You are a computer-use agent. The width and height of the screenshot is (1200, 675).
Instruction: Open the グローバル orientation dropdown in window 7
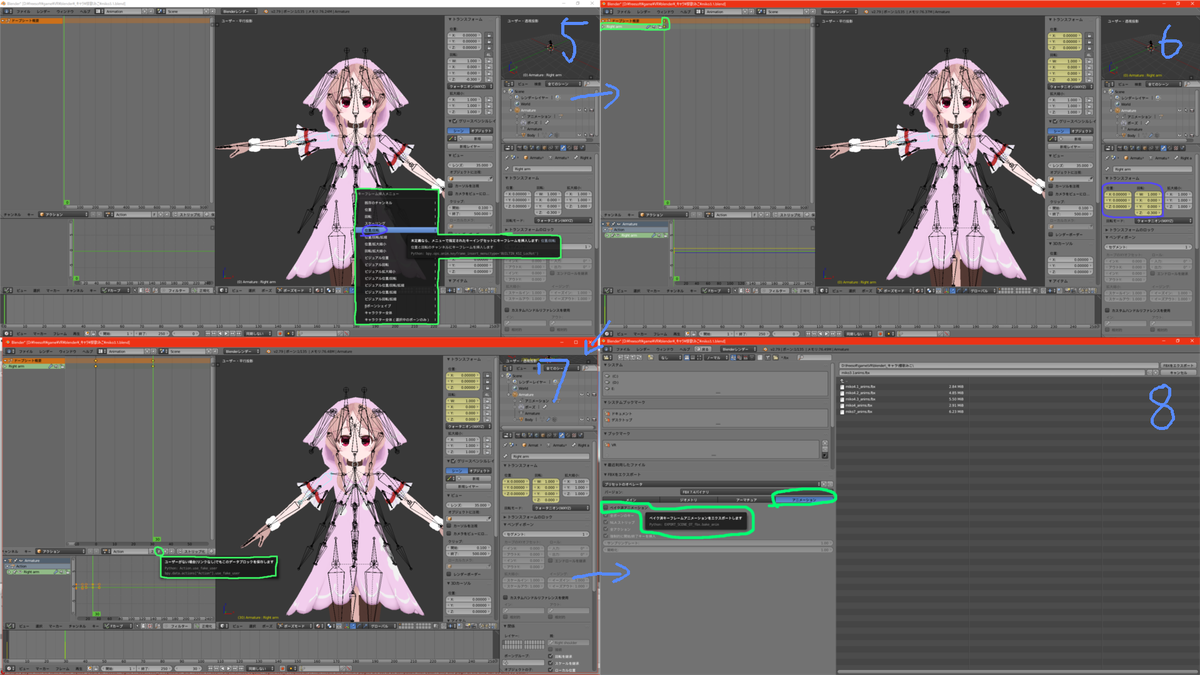tap(384, 626)
